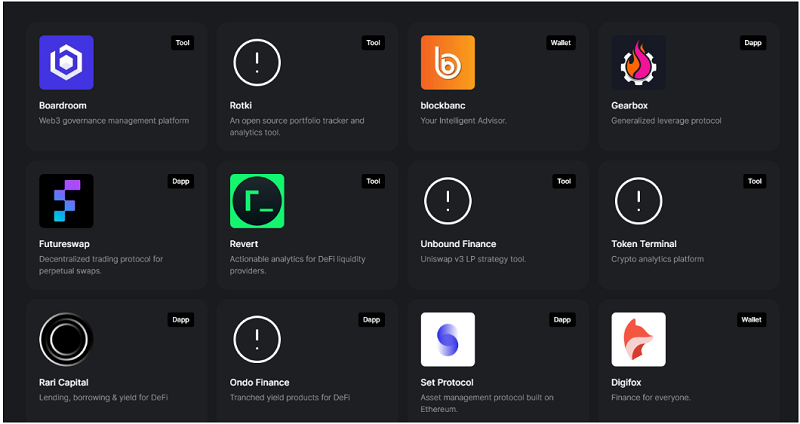The height and width of the screenshot is (424, 800).
Task: Click the Unbound Finance placeholder icon
Action: [448, 201]
